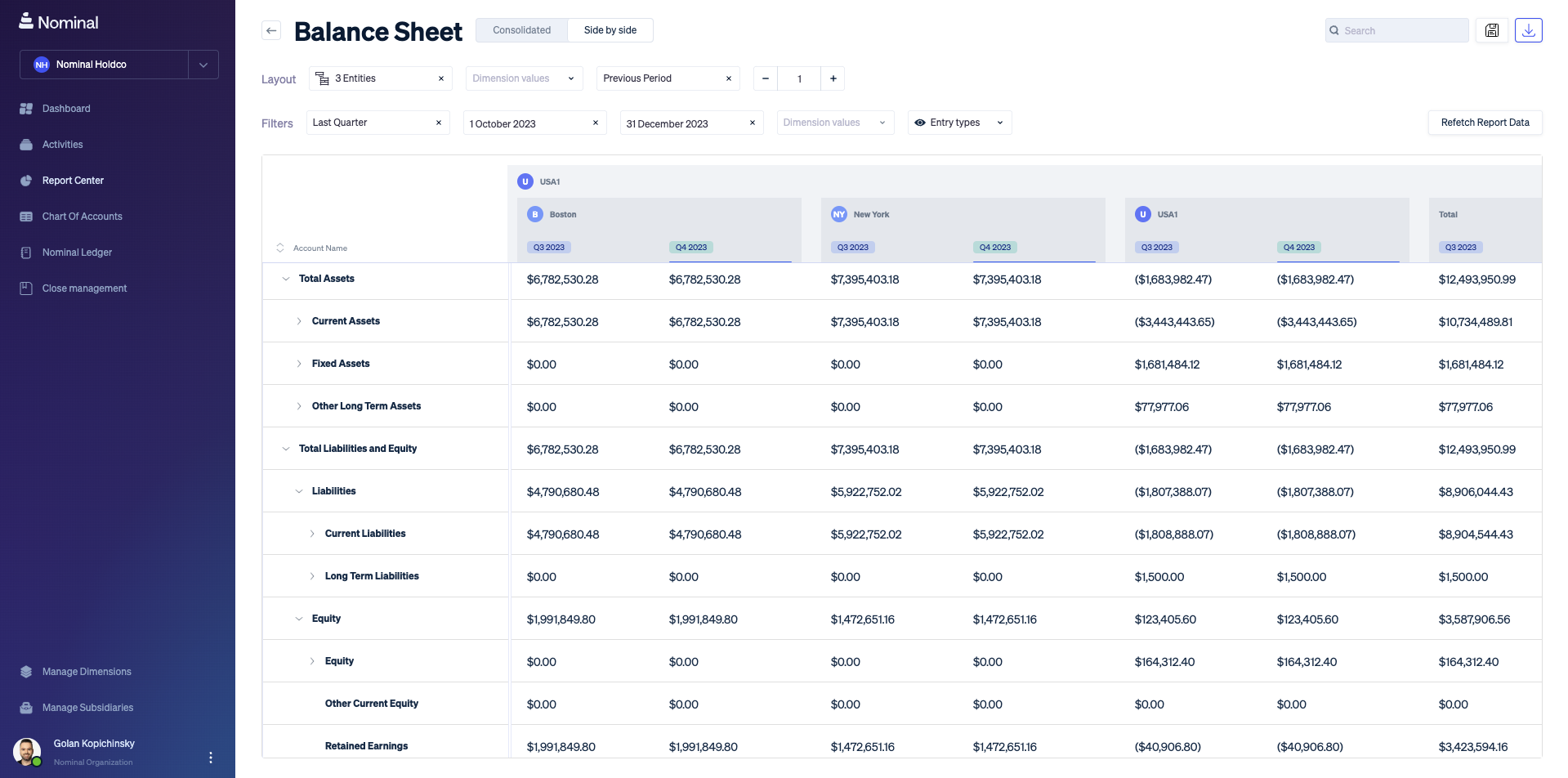Open Chart Of Accounts in sidebar
The height and width of the screenshot is (778, 1568).
(x=82, y=217)
